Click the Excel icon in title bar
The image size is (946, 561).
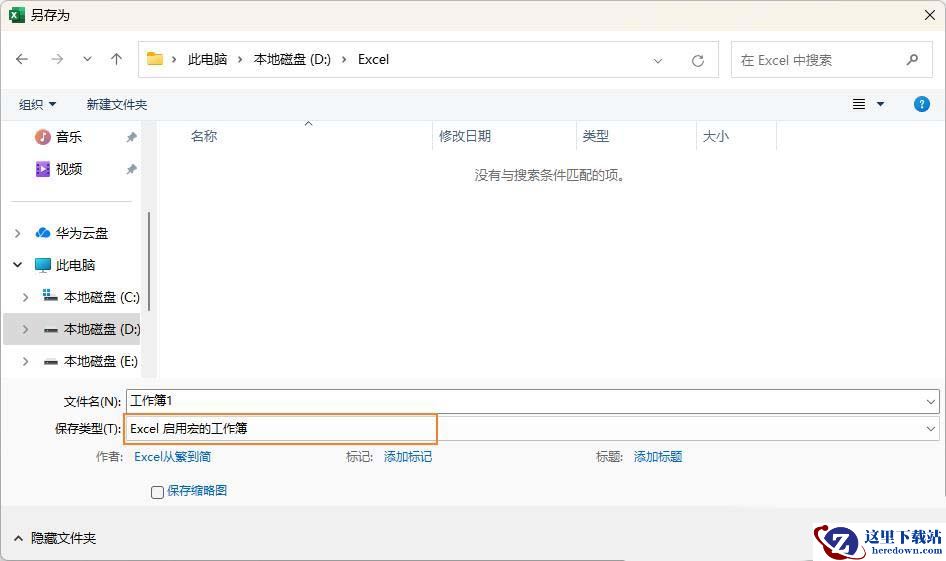pos(17,15)
